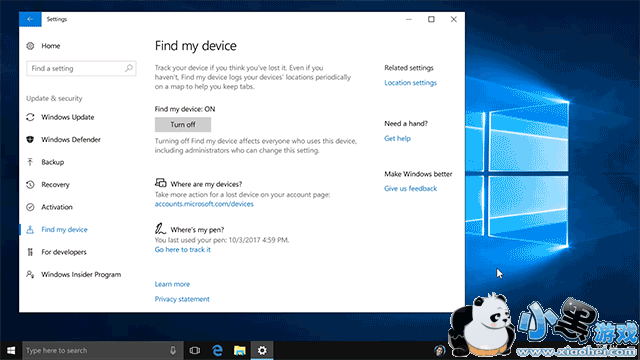Close the Settings window
Viewport: 640px width, 360px height.
[x=453, y=19]
